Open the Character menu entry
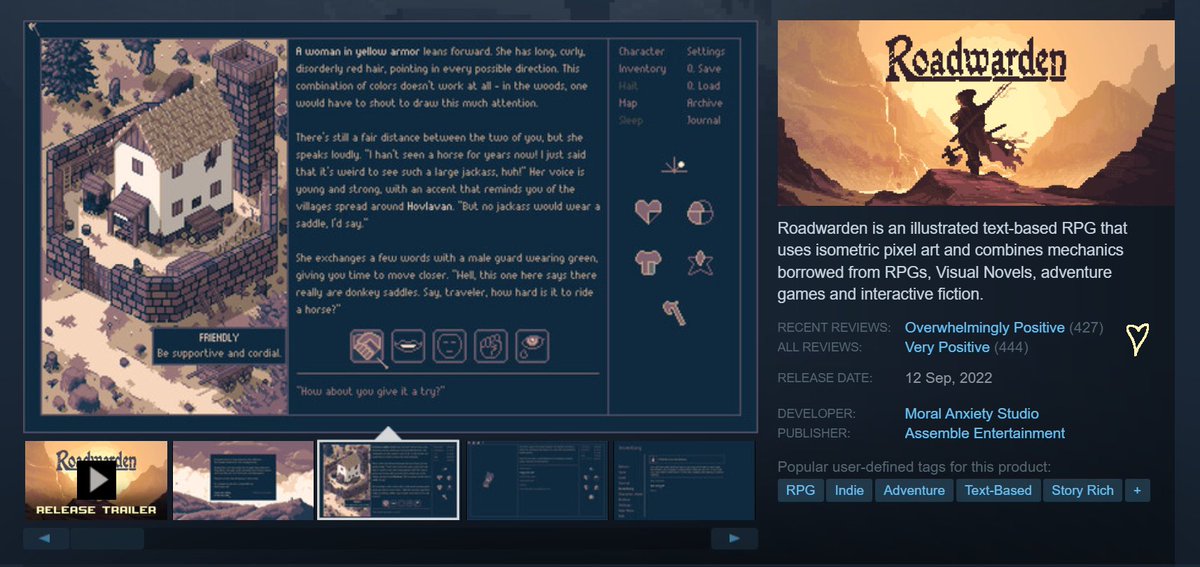Screen dimensions: 1200x567 642,51
